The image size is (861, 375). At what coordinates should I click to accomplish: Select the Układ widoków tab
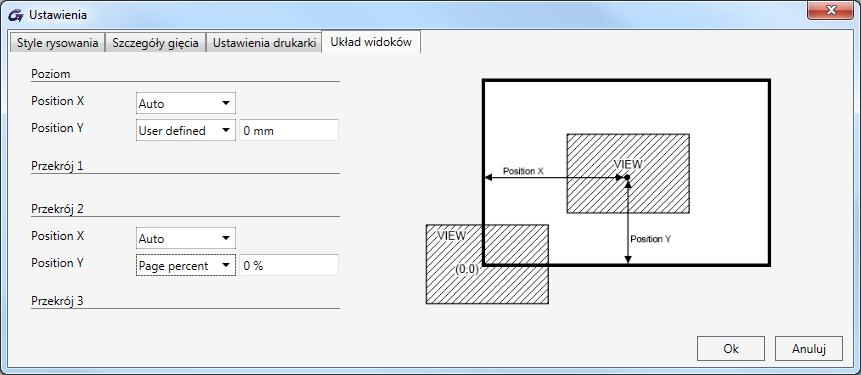tap(371, 42)
